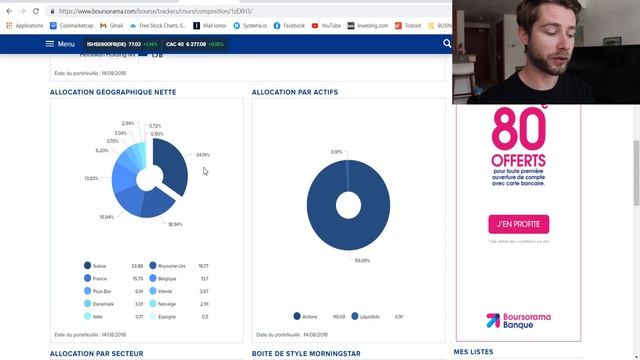Click the portfolio date under geographic chart

90,335
